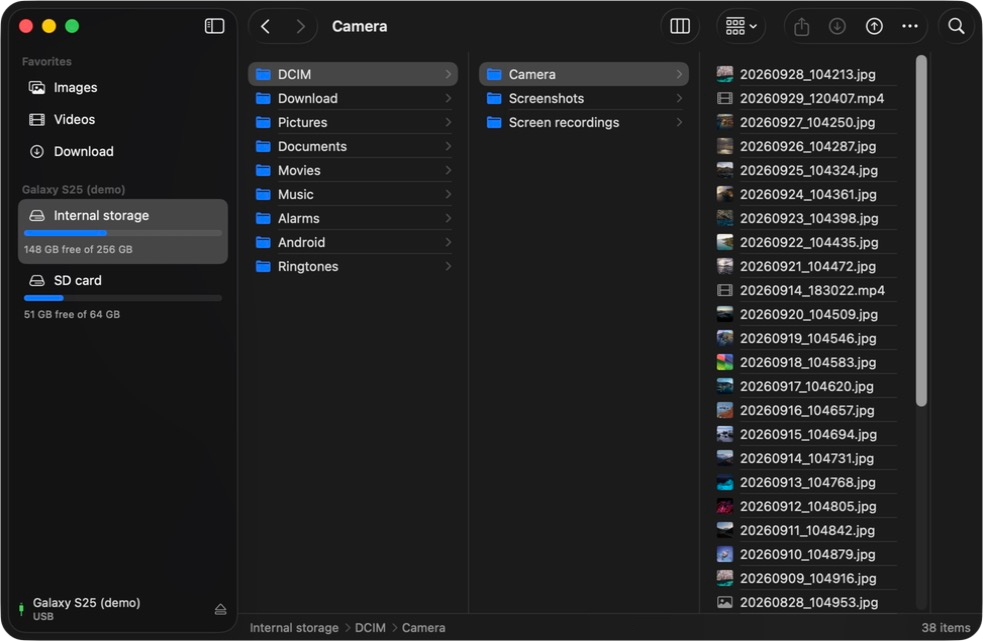Expand the Movies folder chevron
This screenshot has height=641, width=983.
[x=448, y=170]
